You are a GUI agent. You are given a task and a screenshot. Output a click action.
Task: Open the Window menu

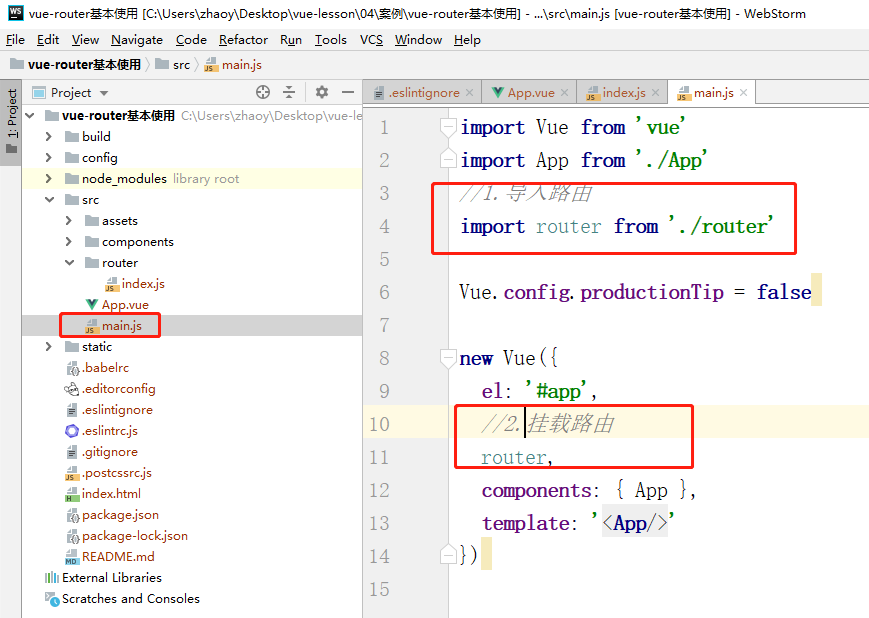(x=418, y=40)
